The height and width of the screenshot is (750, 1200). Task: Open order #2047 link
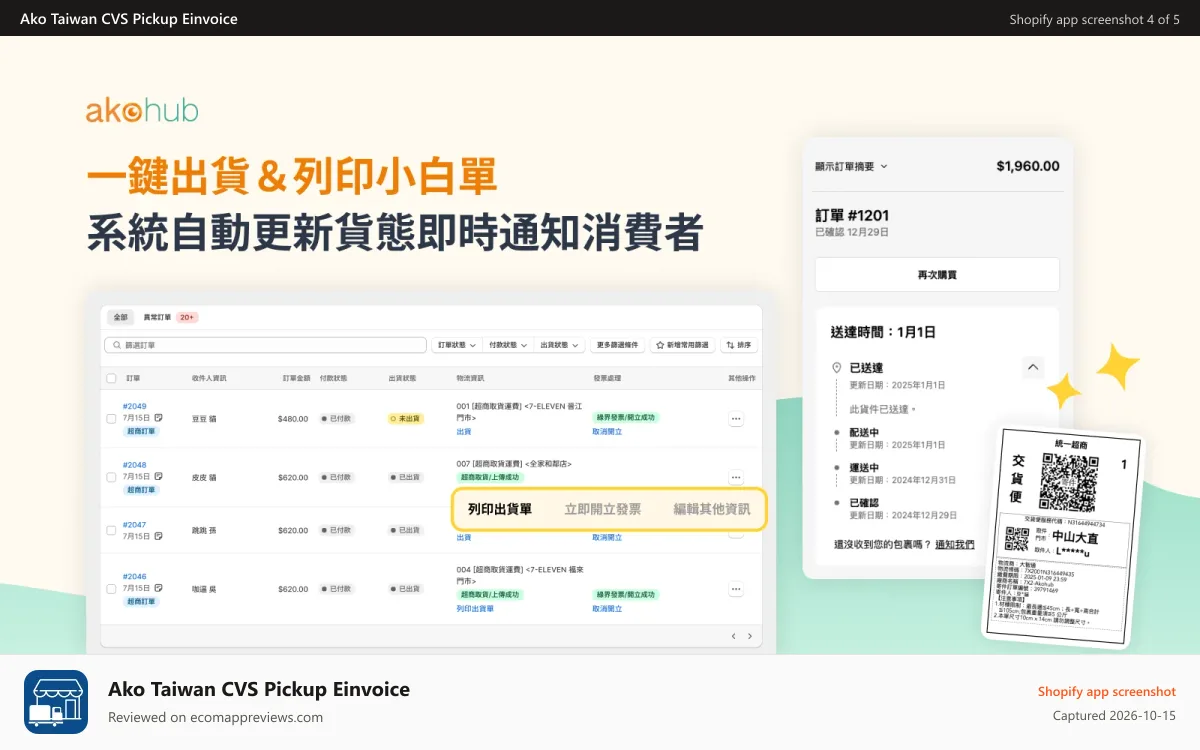tap(134, 524)
